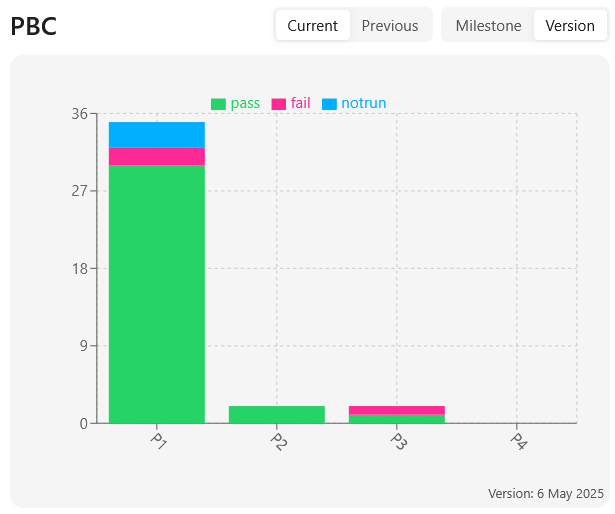The image size is (615, 514).
Task: Click the PBC chart title
Action: coord(34,26)
